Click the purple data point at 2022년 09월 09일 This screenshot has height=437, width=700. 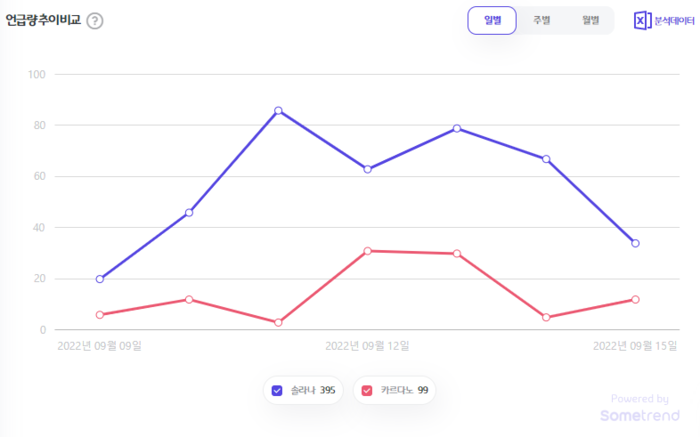[x=100, y=279]
